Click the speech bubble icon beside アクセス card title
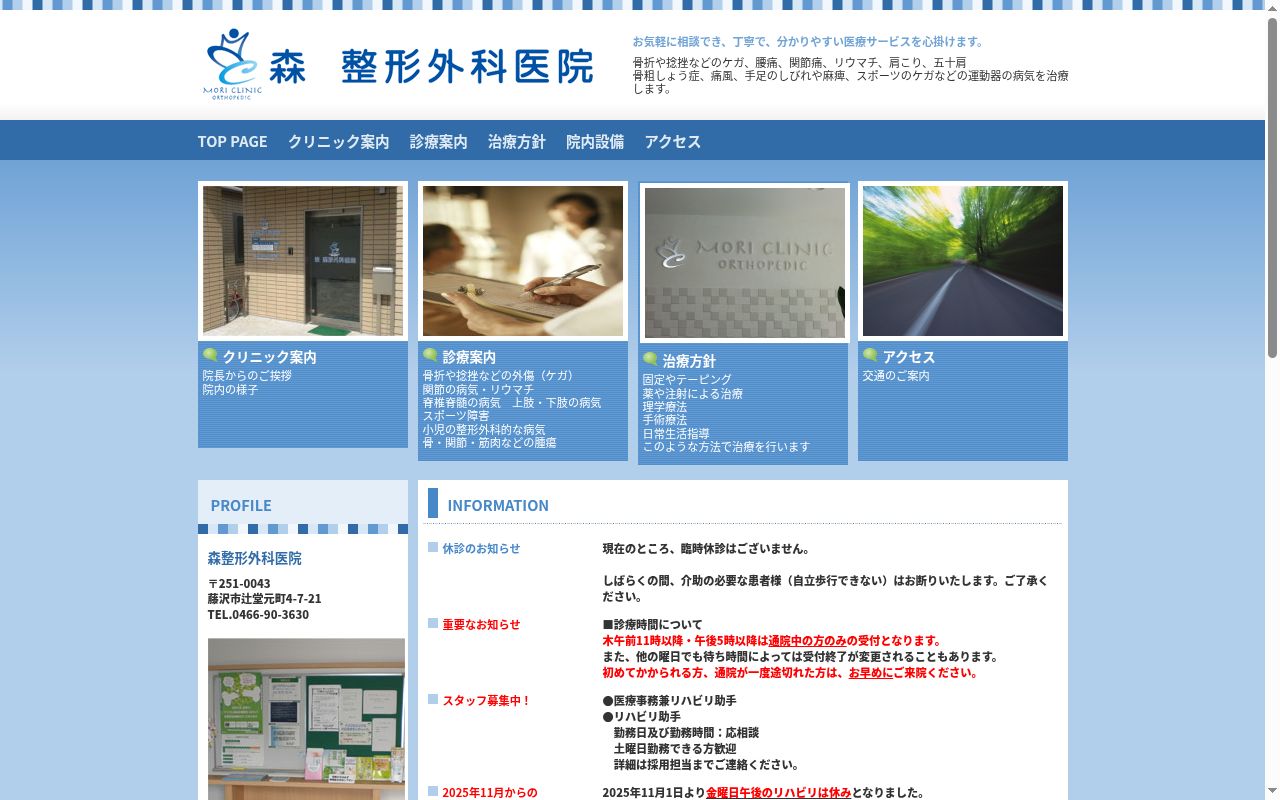 coord(870,355)
